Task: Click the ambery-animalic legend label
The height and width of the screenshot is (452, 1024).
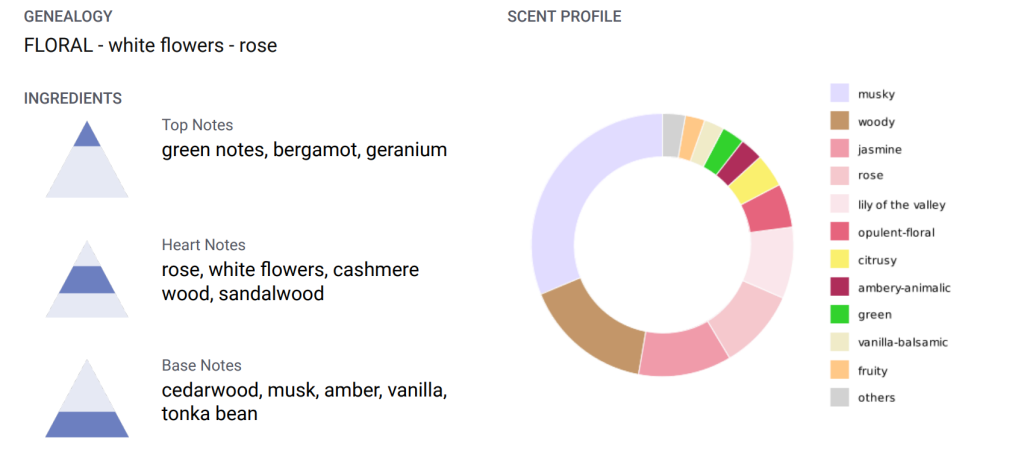Action: coord(904,288)
